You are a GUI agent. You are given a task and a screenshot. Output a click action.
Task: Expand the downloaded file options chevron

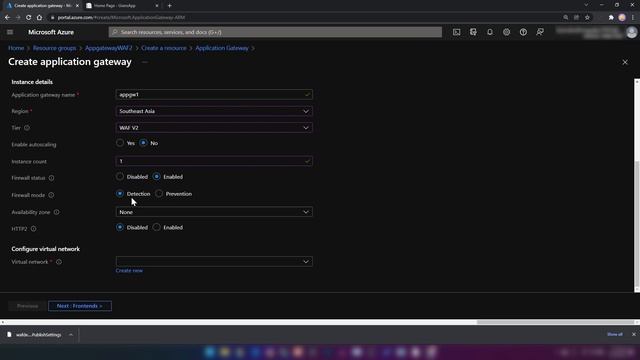(x=71, y=335)
